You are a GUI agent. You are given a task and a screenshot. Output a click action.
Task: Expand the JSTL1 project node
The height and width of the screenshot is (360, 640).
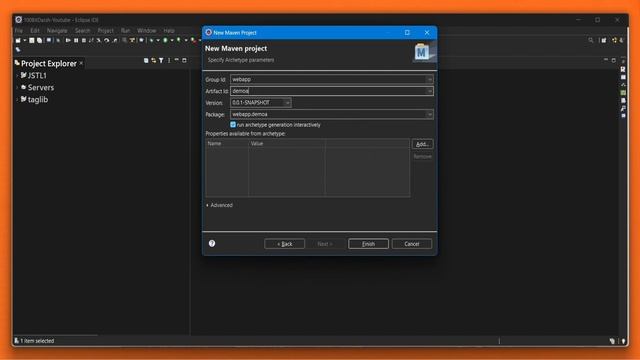pos(17,76)
